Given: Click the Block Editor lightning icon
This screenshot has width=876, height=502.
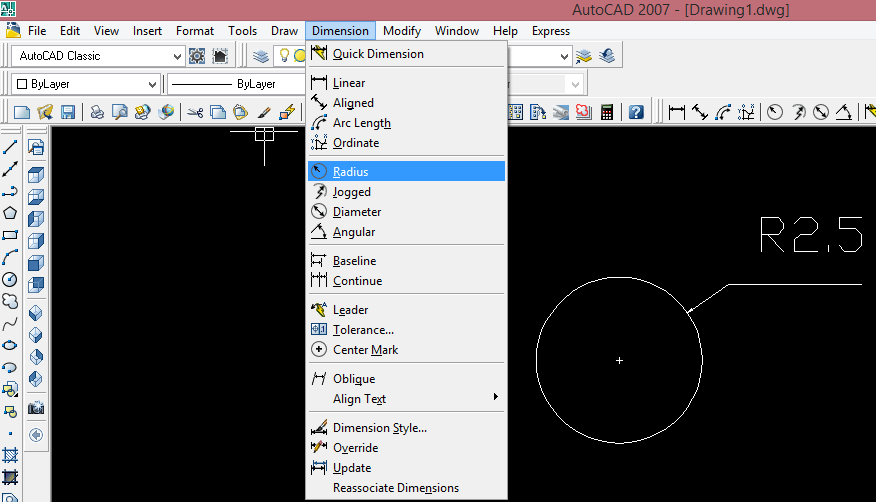Looking at the screenshot, I should [287, 112].
